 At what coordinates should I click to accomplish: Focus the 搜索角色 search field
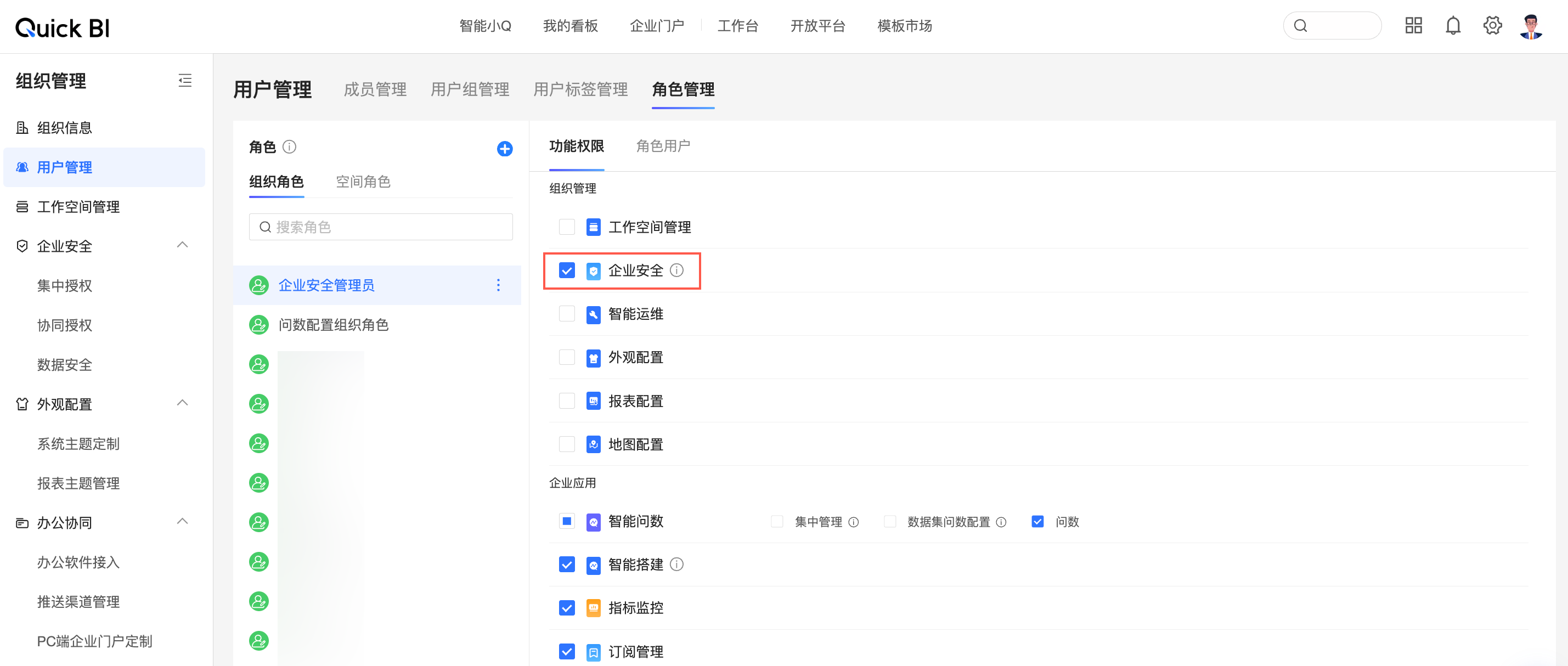pos(381,227)
